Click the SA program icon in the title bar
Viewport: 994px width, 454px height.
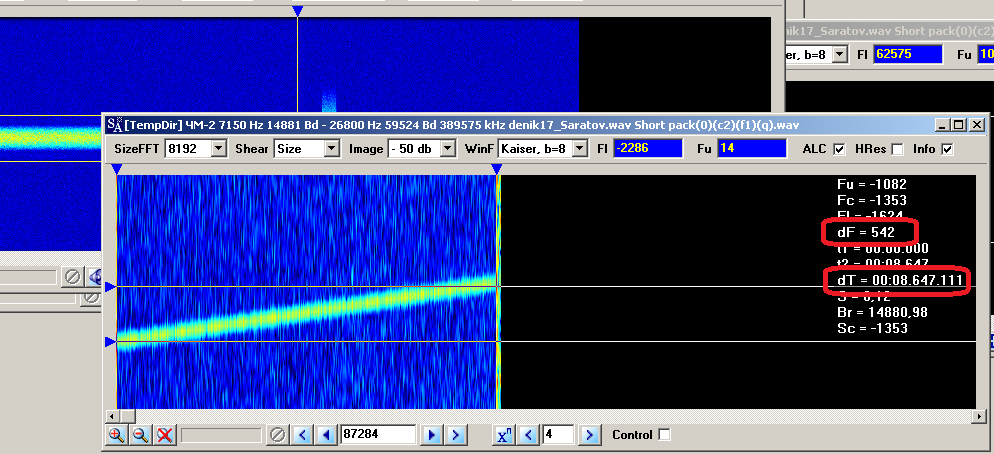tap(114, 124)
